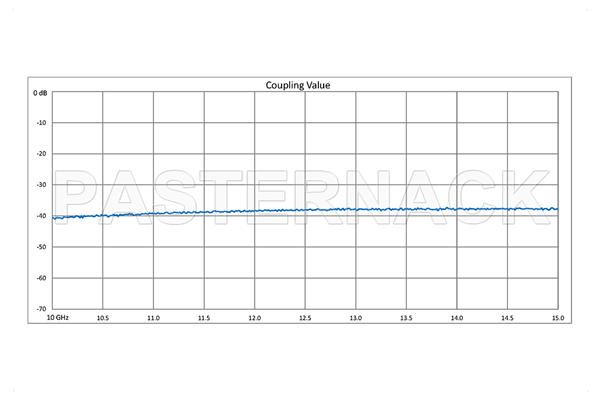Select the -30 y-axis label
The width and height of the screenshot is (600, 400).
coord(41,185)
